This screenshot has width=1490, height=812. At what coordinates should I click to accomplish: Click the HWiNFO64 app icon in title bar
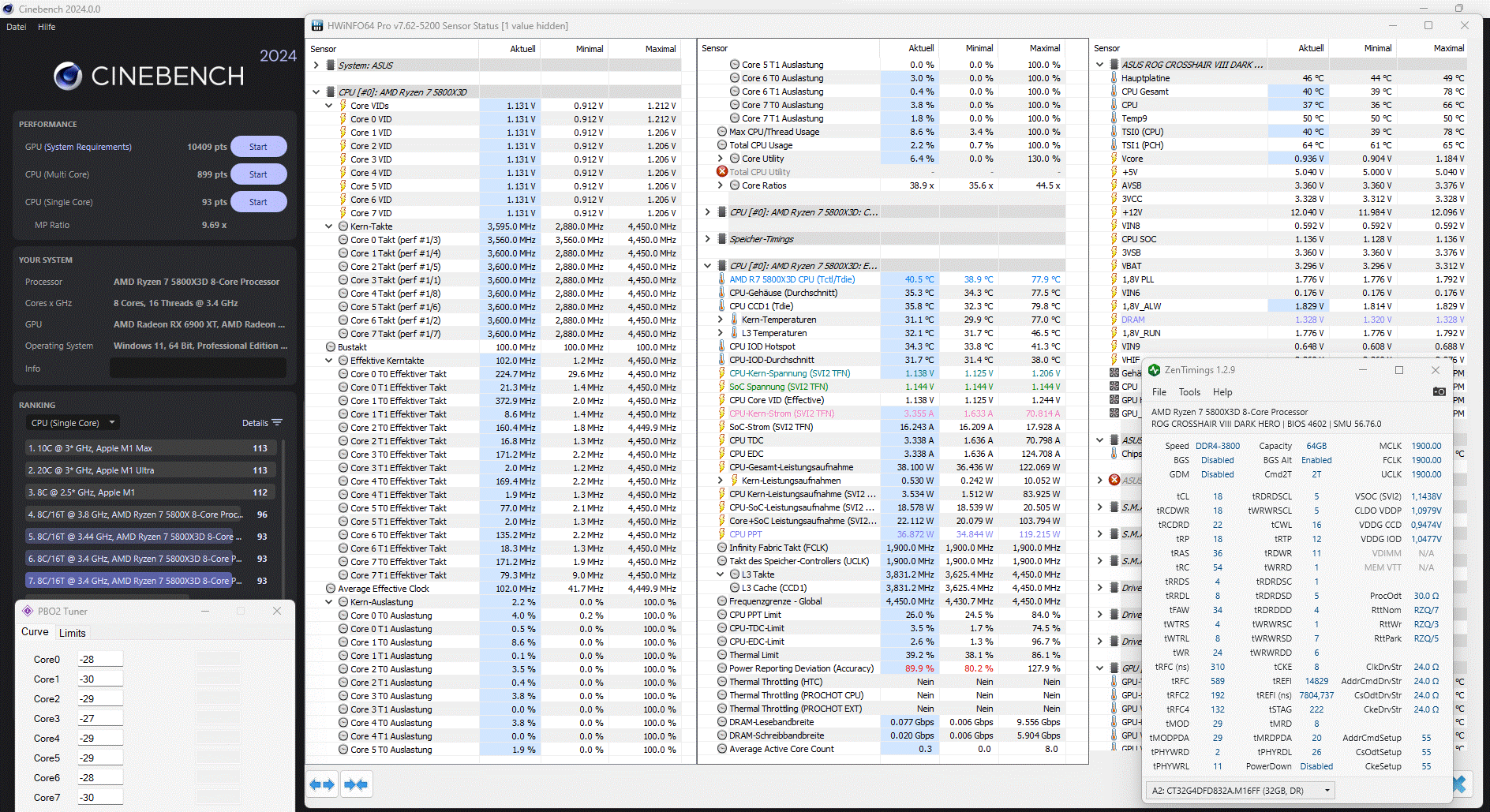(x=317, y=26)
